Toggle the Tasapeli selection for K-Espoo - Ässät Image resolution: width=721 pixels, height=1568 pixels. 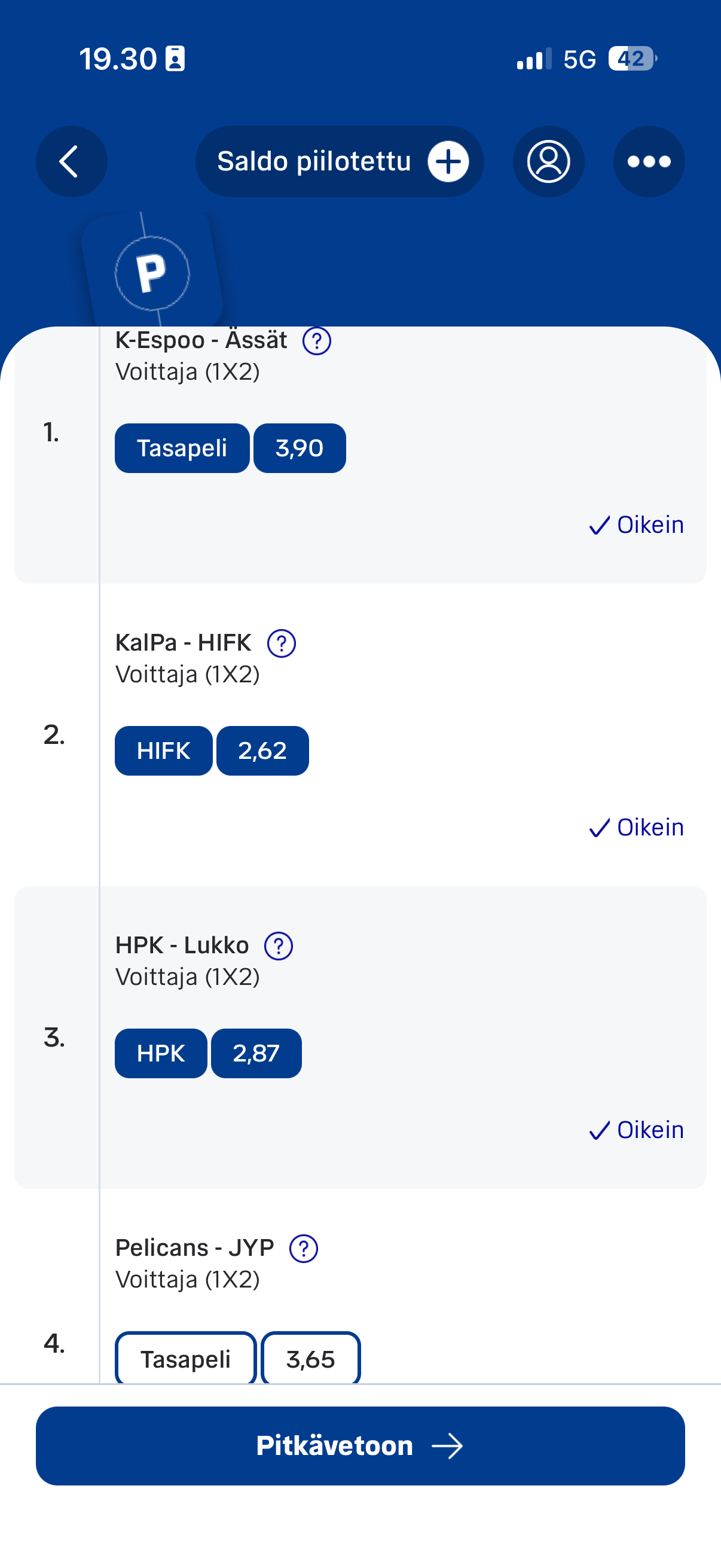coord(182,448)
